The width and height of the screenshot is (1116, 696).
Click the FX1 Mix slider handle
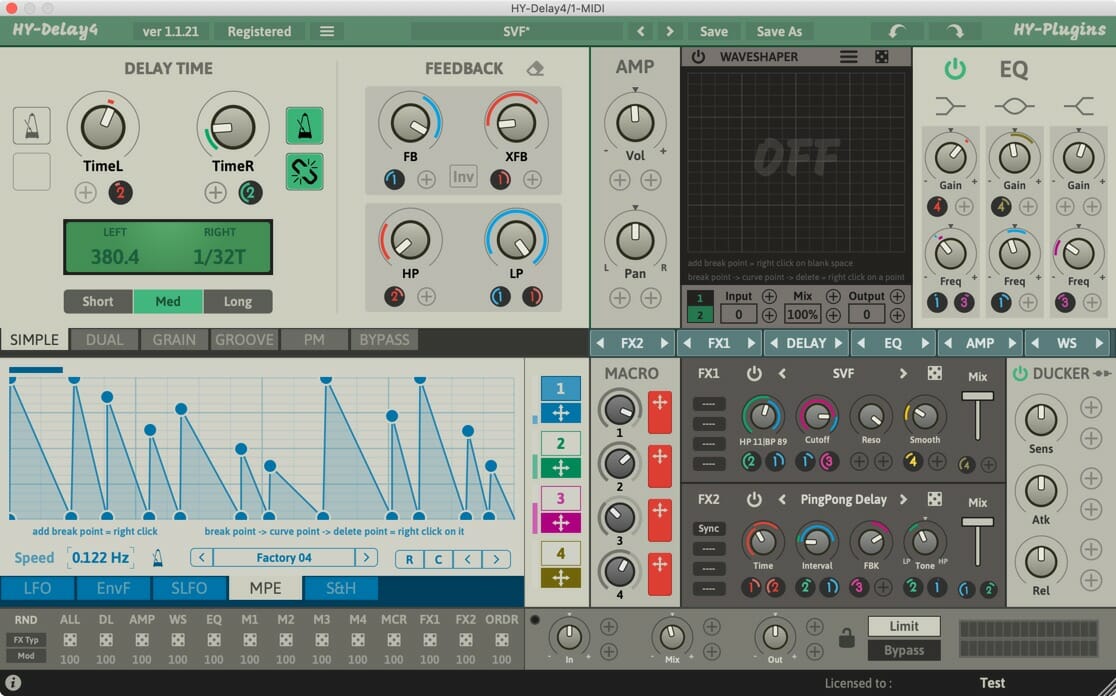977,396
